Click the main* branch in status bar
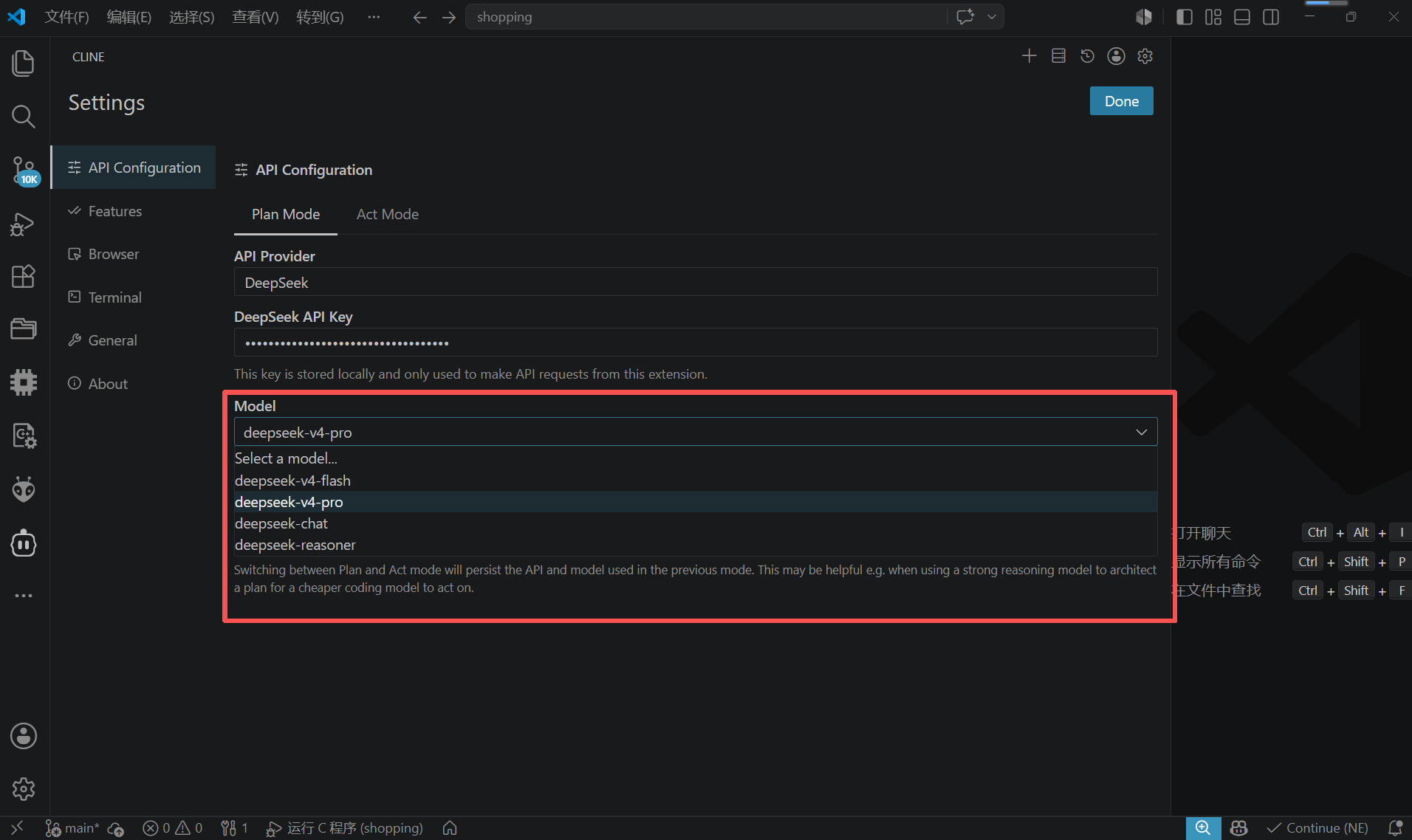 point(72,828)
